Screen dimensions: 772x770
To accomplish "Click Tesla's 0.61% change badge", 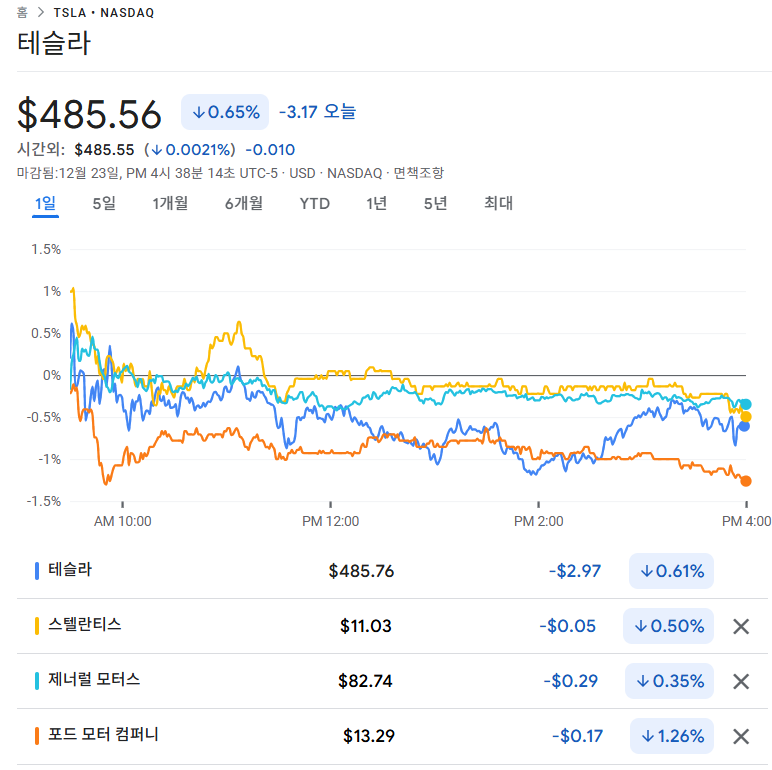I will (x=671, y=572).
